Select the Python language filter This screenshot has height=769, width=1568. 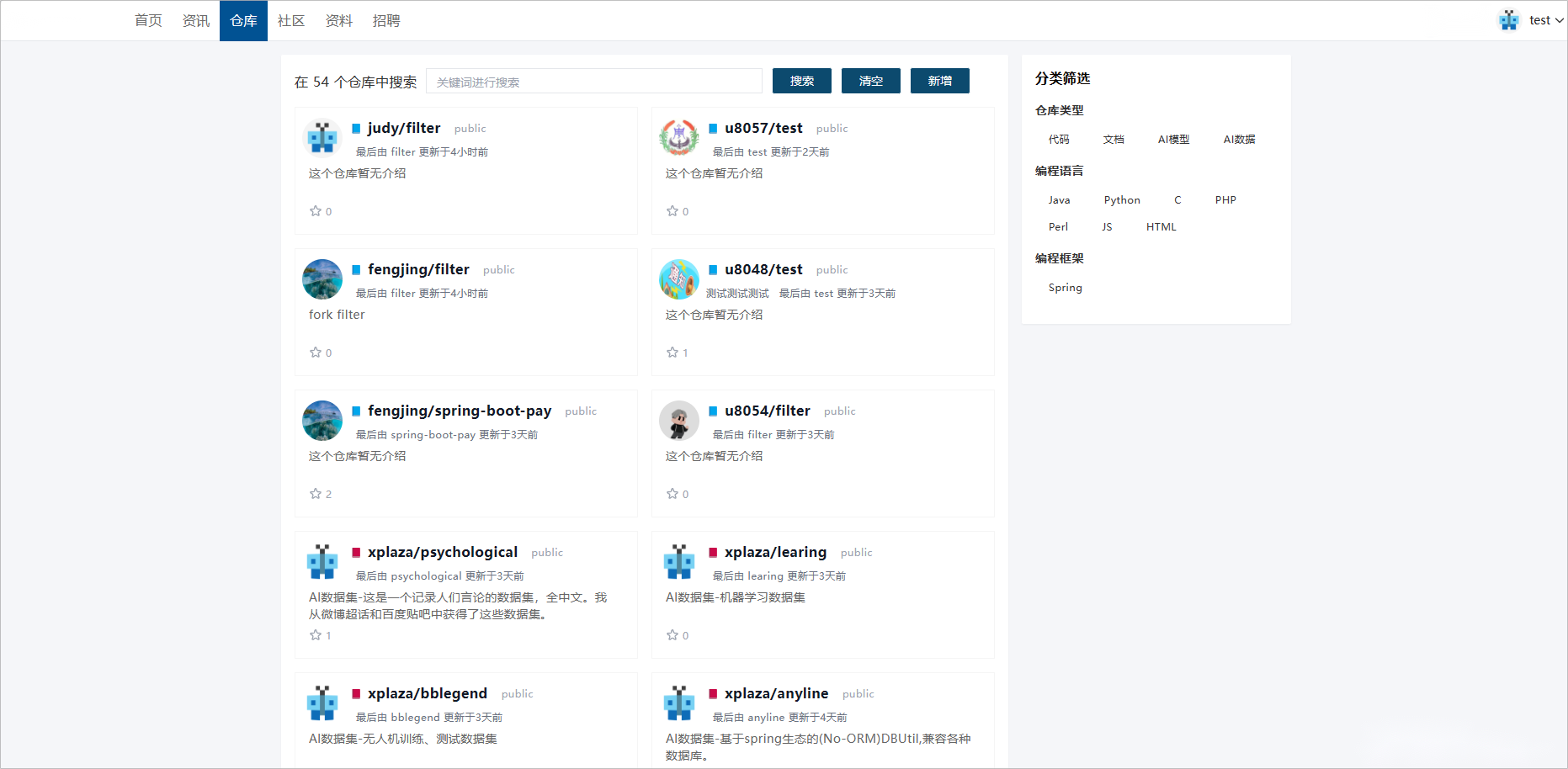click(x=1122, y=200)
